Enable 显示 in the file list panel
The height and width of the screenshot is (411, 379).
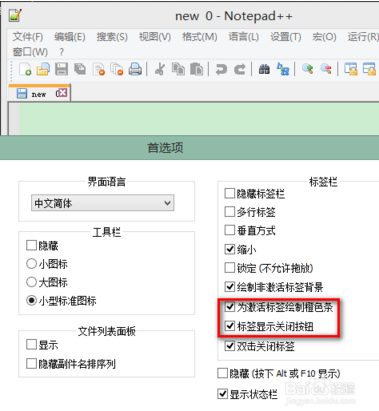(31, 344)
